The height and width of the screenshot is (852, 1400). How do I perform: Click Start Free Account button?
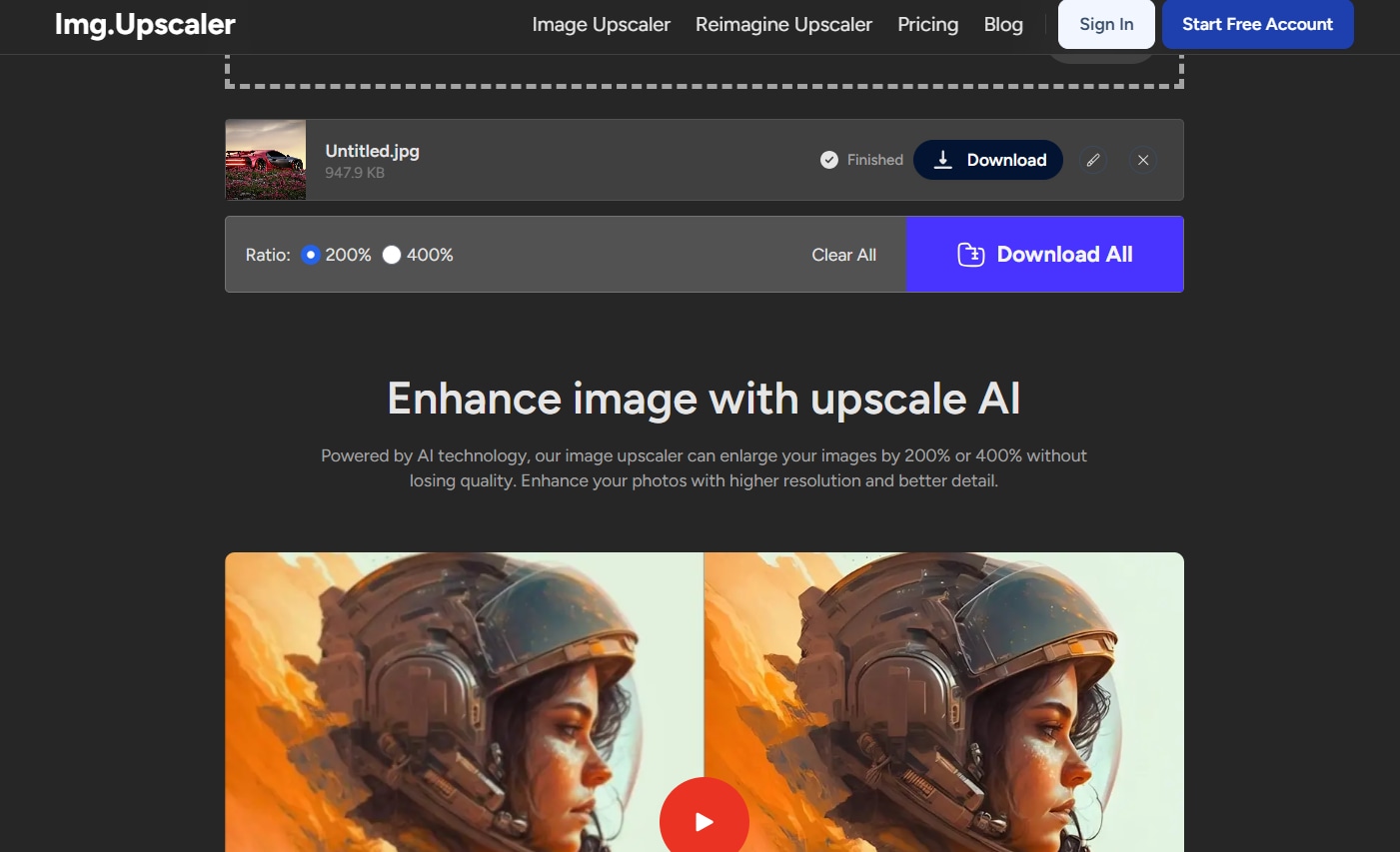click(x=1257, y=24)
